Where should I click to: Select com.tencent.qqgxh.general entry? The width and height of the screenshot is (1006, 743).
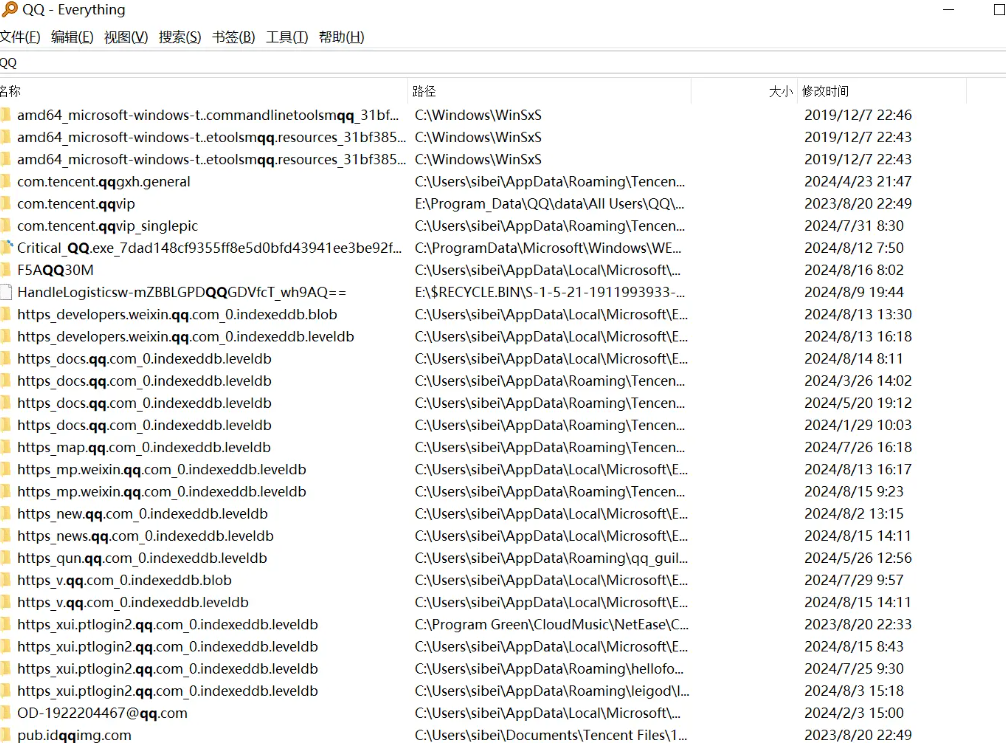104,182
